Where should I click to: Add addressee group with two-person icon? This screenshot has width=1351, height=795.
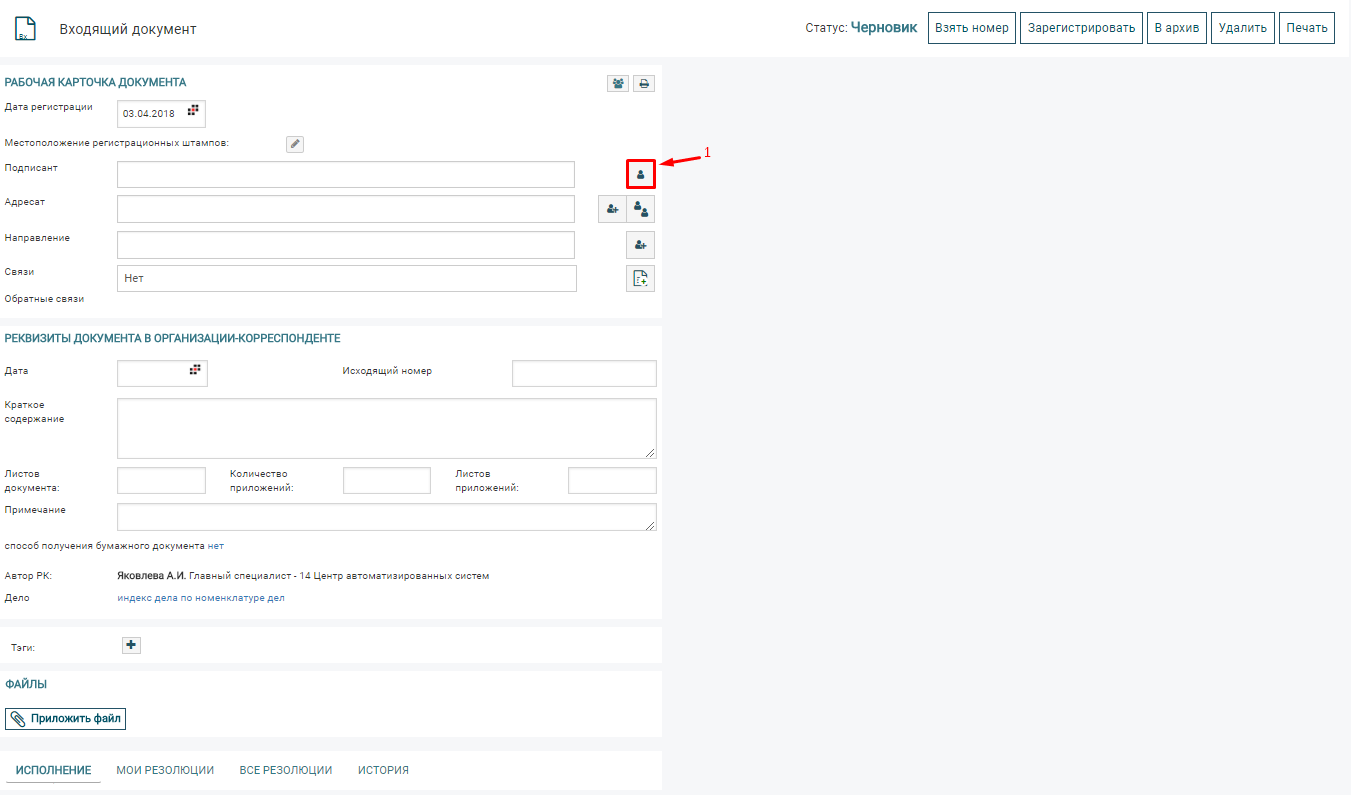point(641,209)
